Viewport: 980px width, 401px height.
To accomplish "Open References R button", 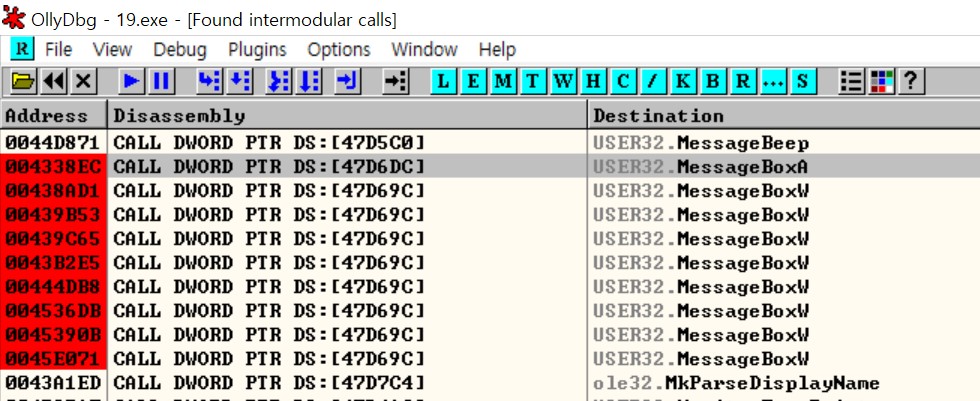I will pyautogui.click(x=742, y=82).
